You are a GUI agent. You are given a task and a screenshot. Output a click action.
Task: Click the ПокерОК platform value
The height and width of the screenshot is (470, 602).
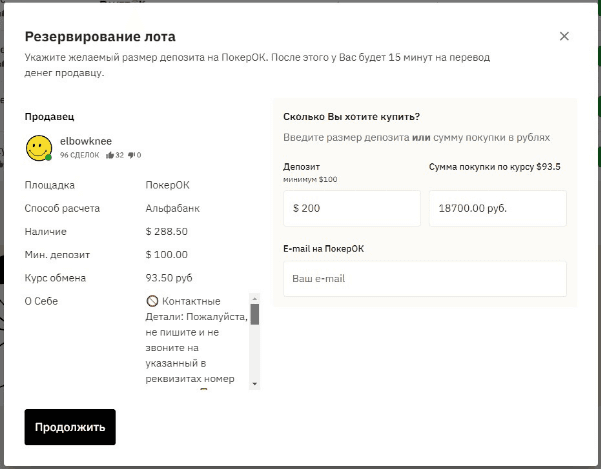(167, 185)
